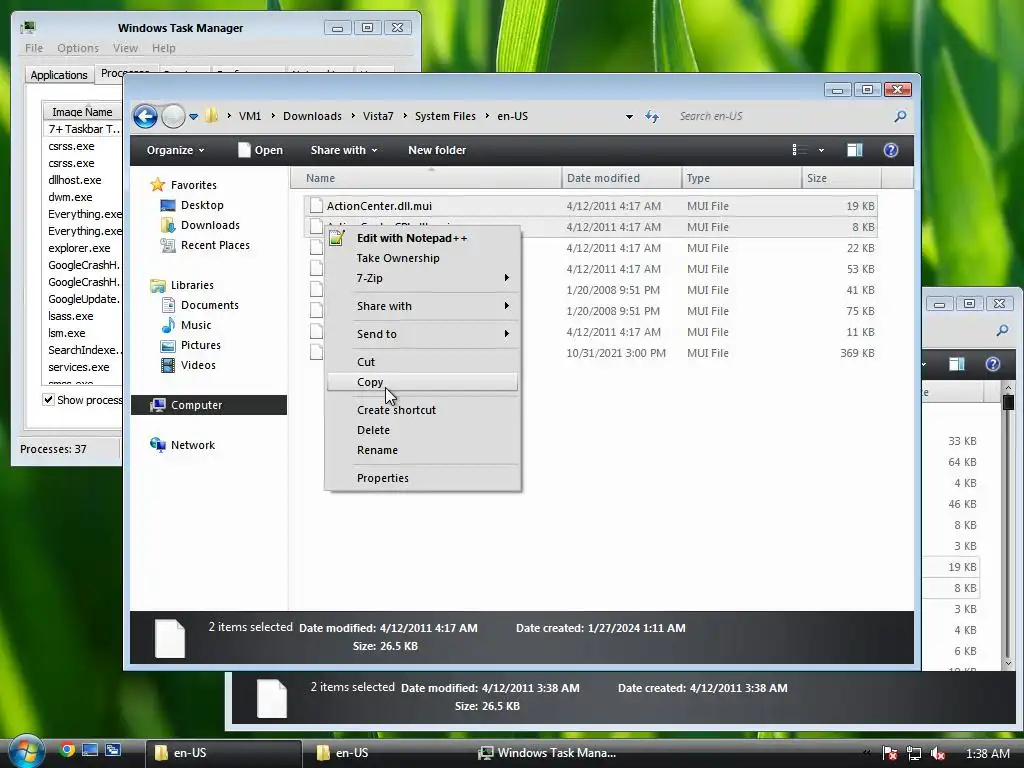The image size is (1024, 768).
Task: Expand the Organize dropdown
Action: point(175,150)
